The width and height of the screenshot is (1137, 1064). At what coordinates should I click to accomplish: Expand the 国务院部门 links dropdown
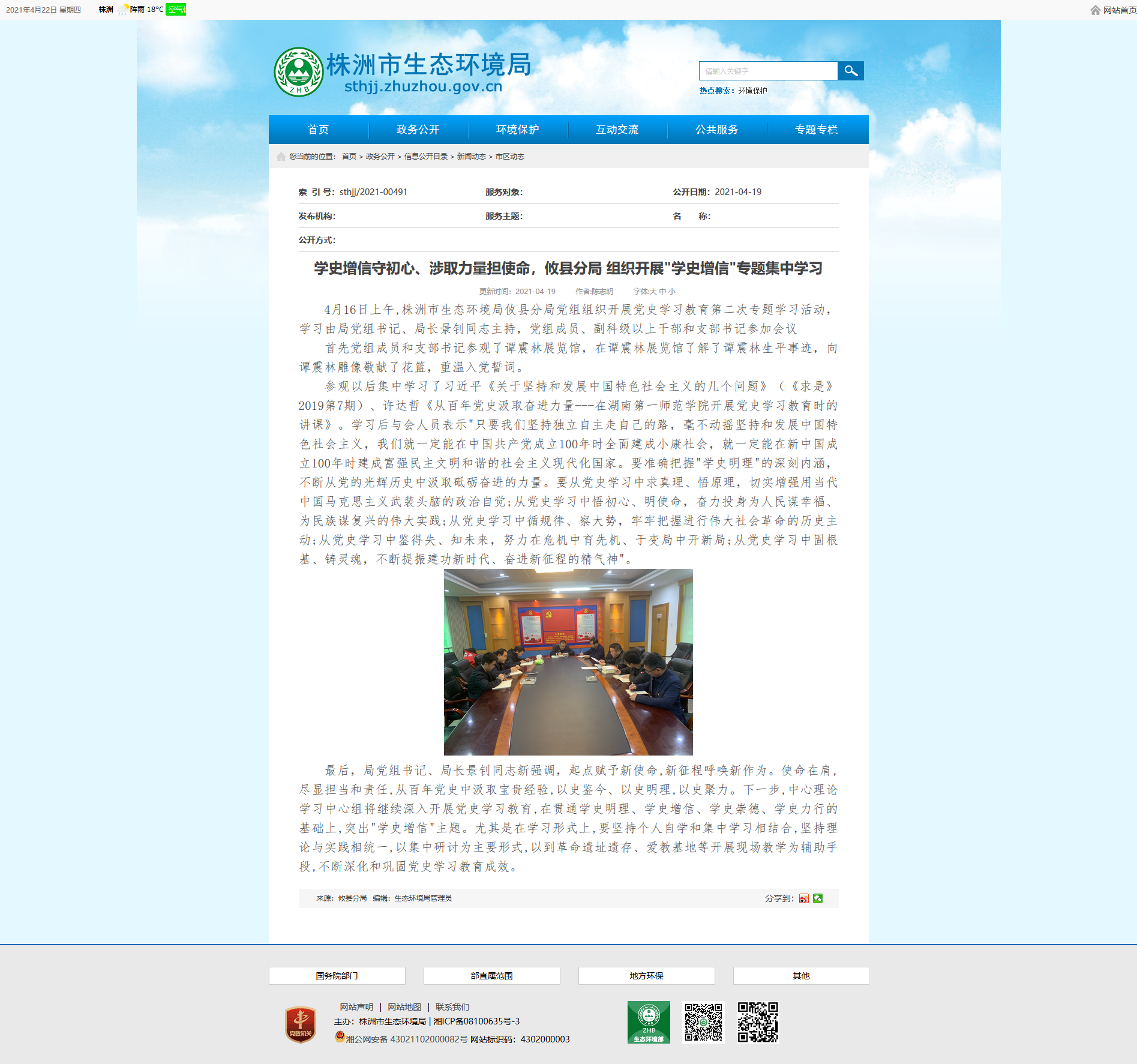(x=337, y=976)
